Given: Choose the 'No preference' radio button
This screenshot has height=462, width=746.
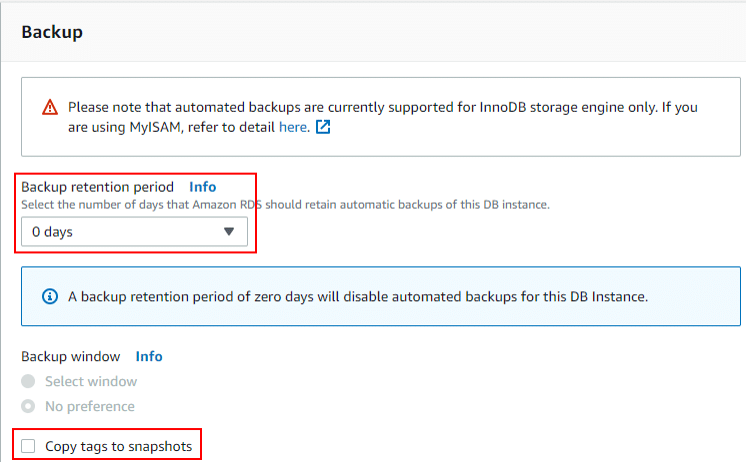Looking at the screenshot, I should click(28, 406).
